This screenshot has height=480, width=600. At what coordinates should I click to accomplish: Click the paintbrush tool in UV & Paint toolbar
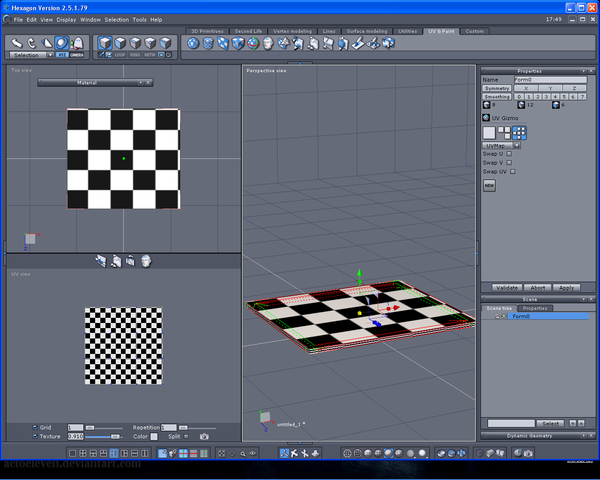click(x=358, y=43)
